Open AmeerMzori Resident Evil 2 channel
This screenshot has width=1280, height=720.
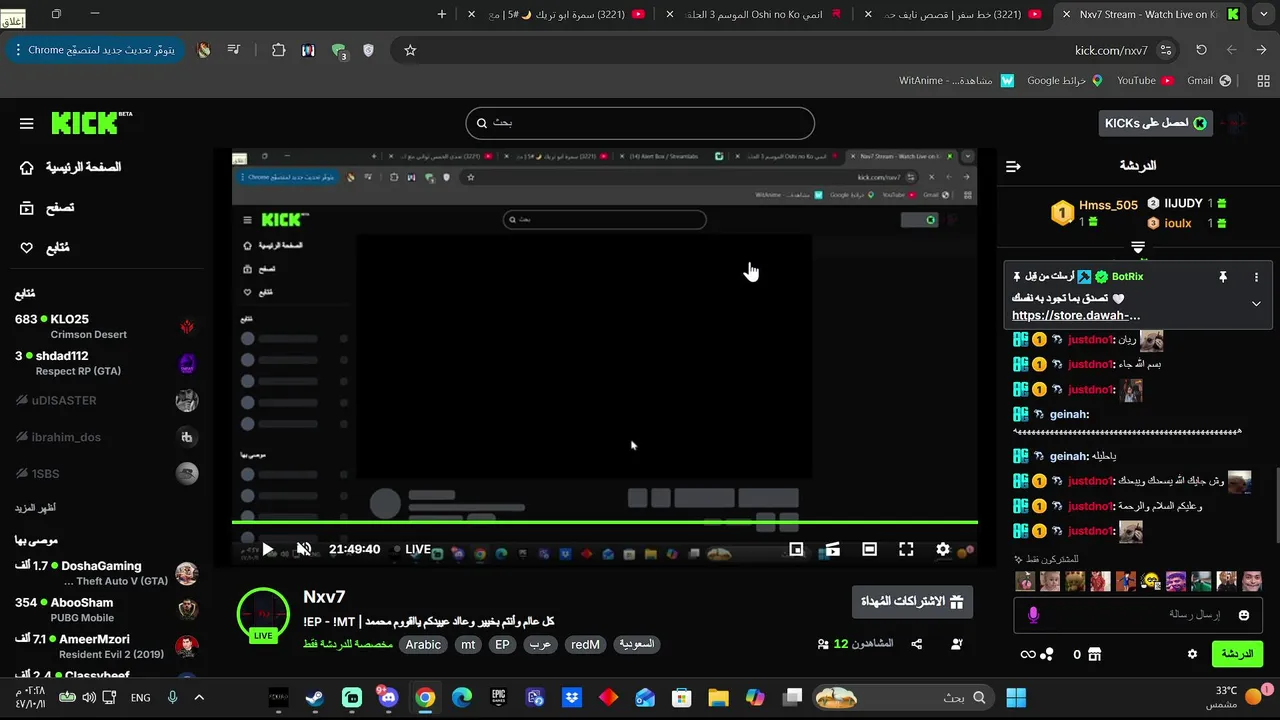tap(106, 646)
